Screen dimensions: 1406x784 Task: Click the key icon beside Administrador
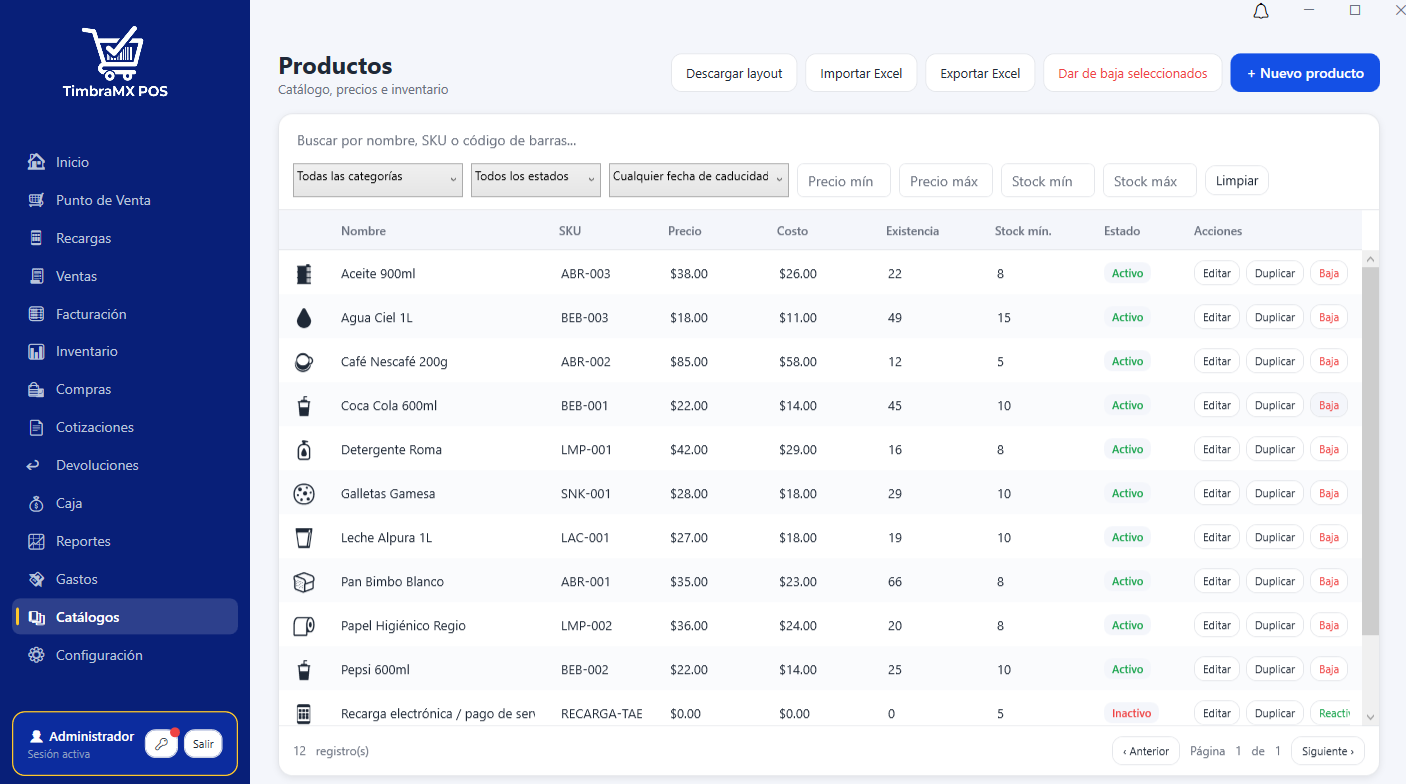pos(161,744)
